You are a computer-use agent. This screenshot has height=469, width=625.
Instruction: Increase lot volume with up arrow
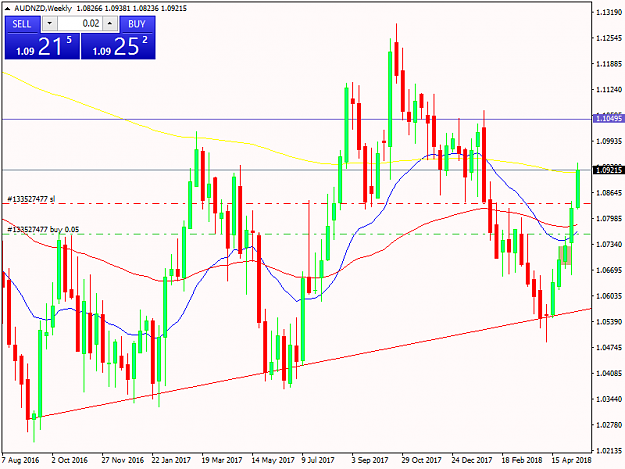[x=110, y=24]
